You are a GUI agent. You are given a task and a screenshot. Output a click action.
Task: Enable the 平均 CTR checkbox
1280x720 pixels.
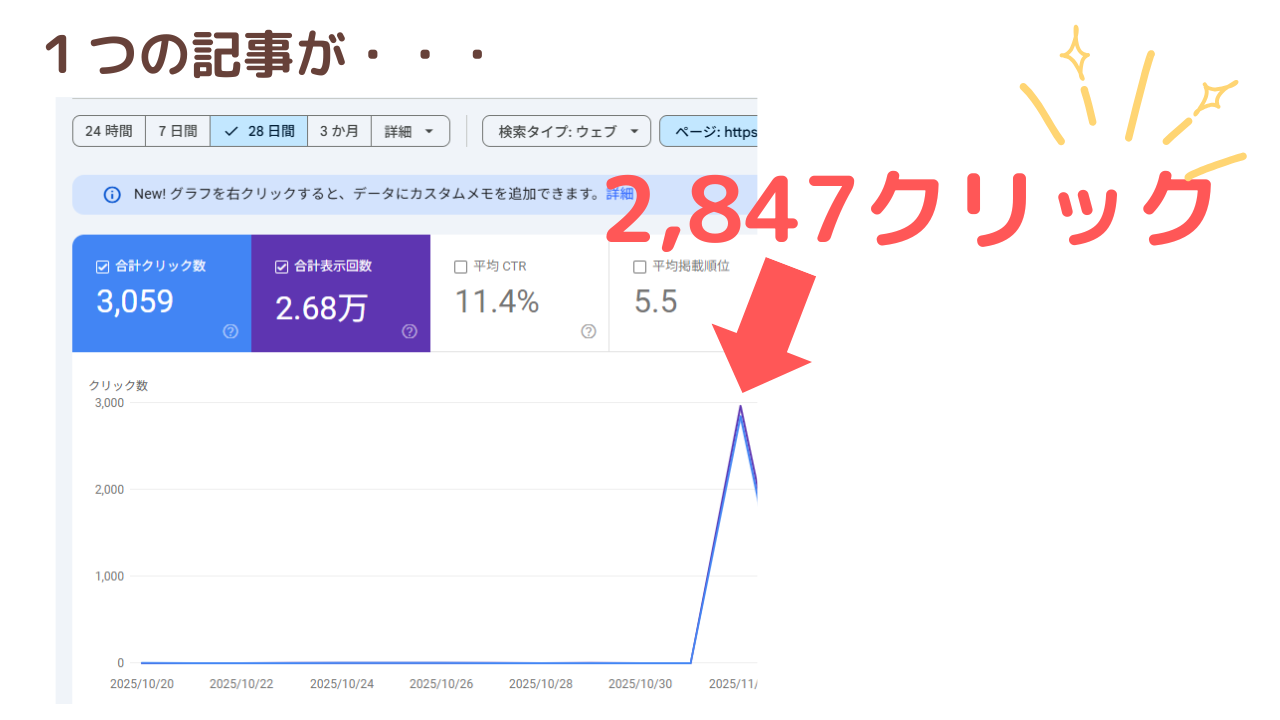click(461, 267)
